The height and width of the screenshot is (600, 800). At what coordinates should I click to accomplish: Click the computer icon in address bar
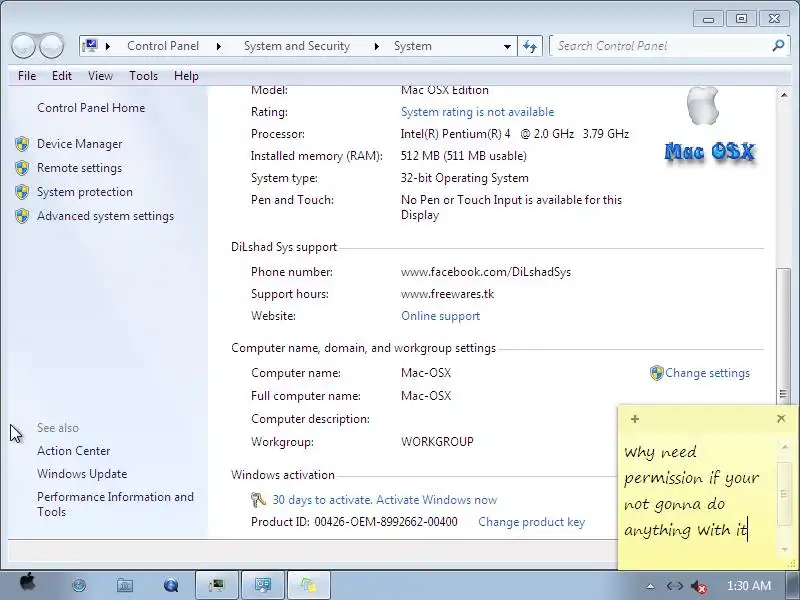90,45
